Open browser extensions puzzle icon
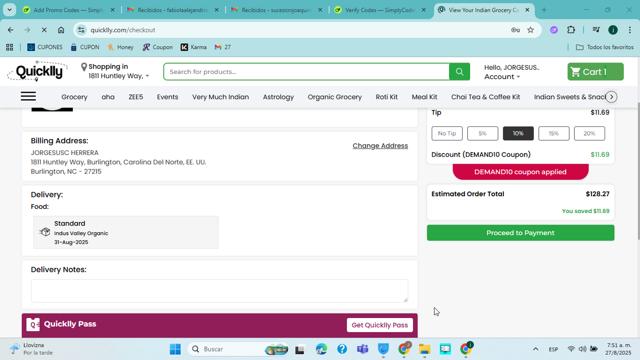Viewport: 640px width, 360px height. tap(571, 30)
